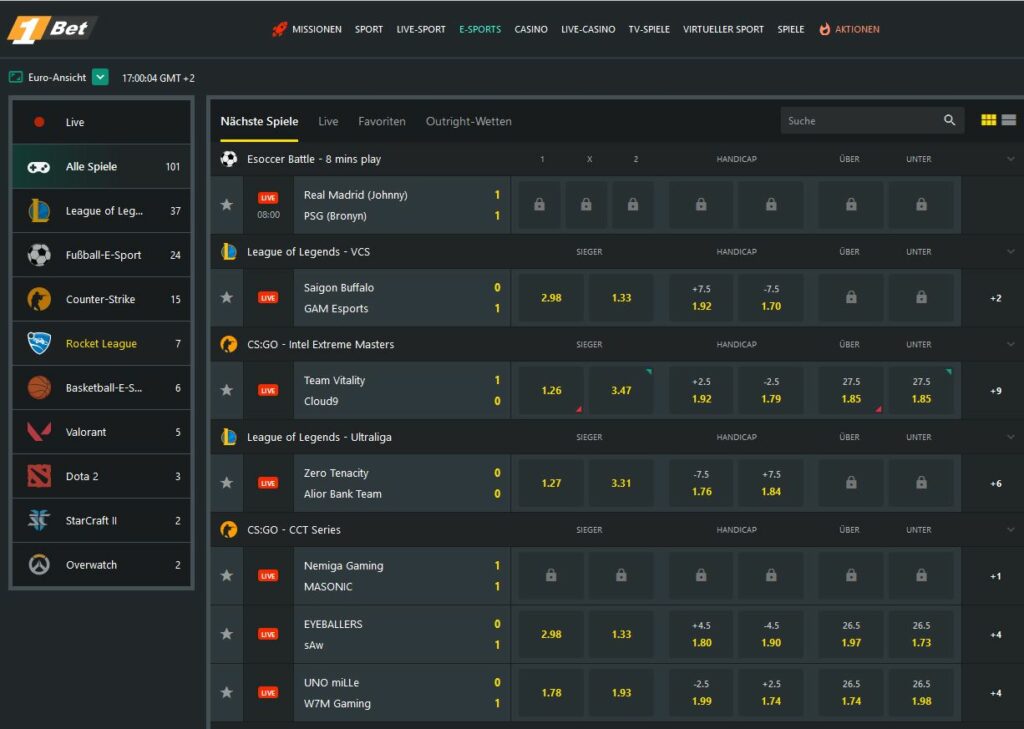Click the CS:GO CCT Series header icon
Screen dimensions: 1024x729
(x=229, y=530)
